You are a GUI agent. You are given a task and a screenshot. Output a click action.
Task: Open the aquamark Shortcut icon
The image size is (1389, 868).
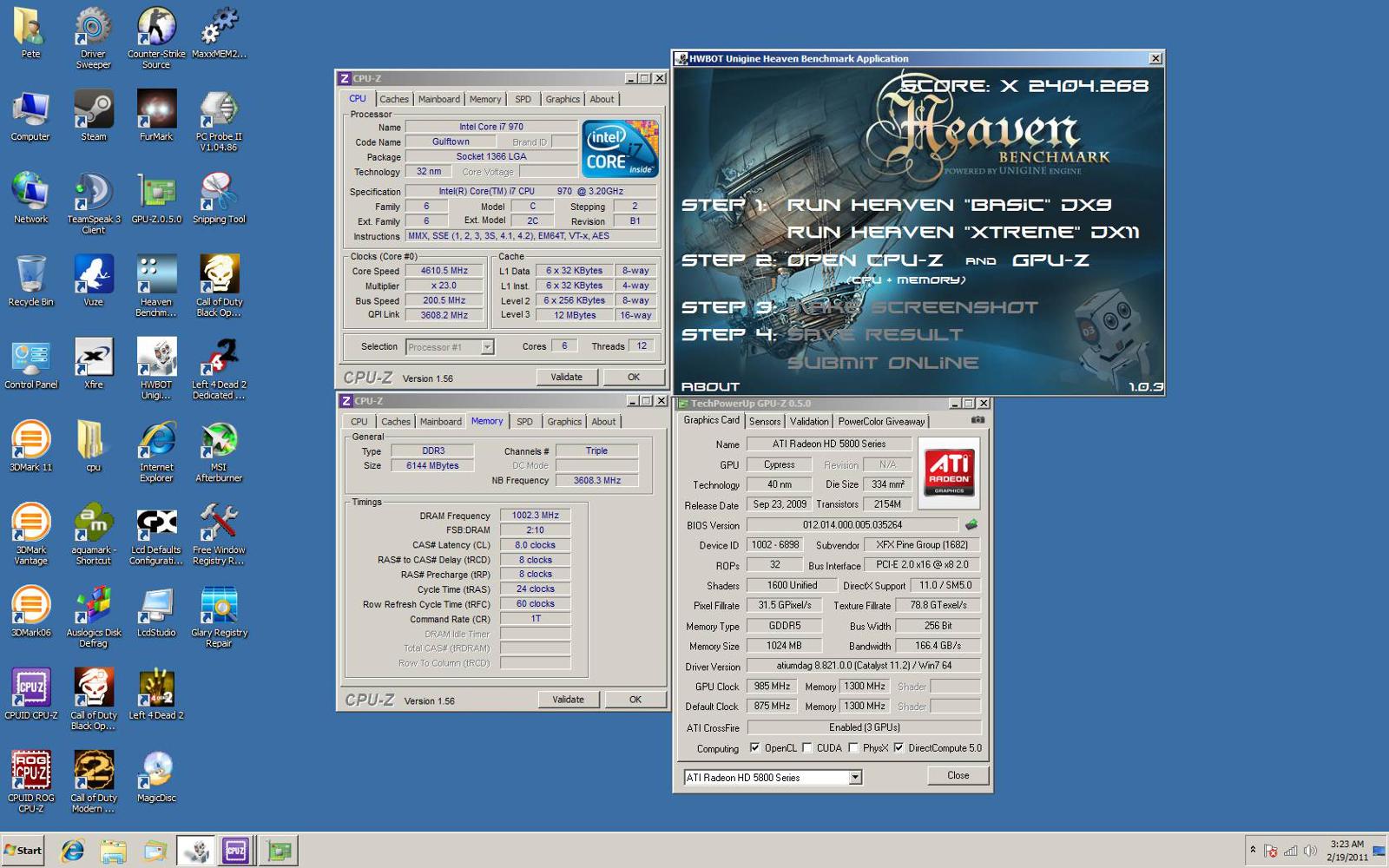93,533
